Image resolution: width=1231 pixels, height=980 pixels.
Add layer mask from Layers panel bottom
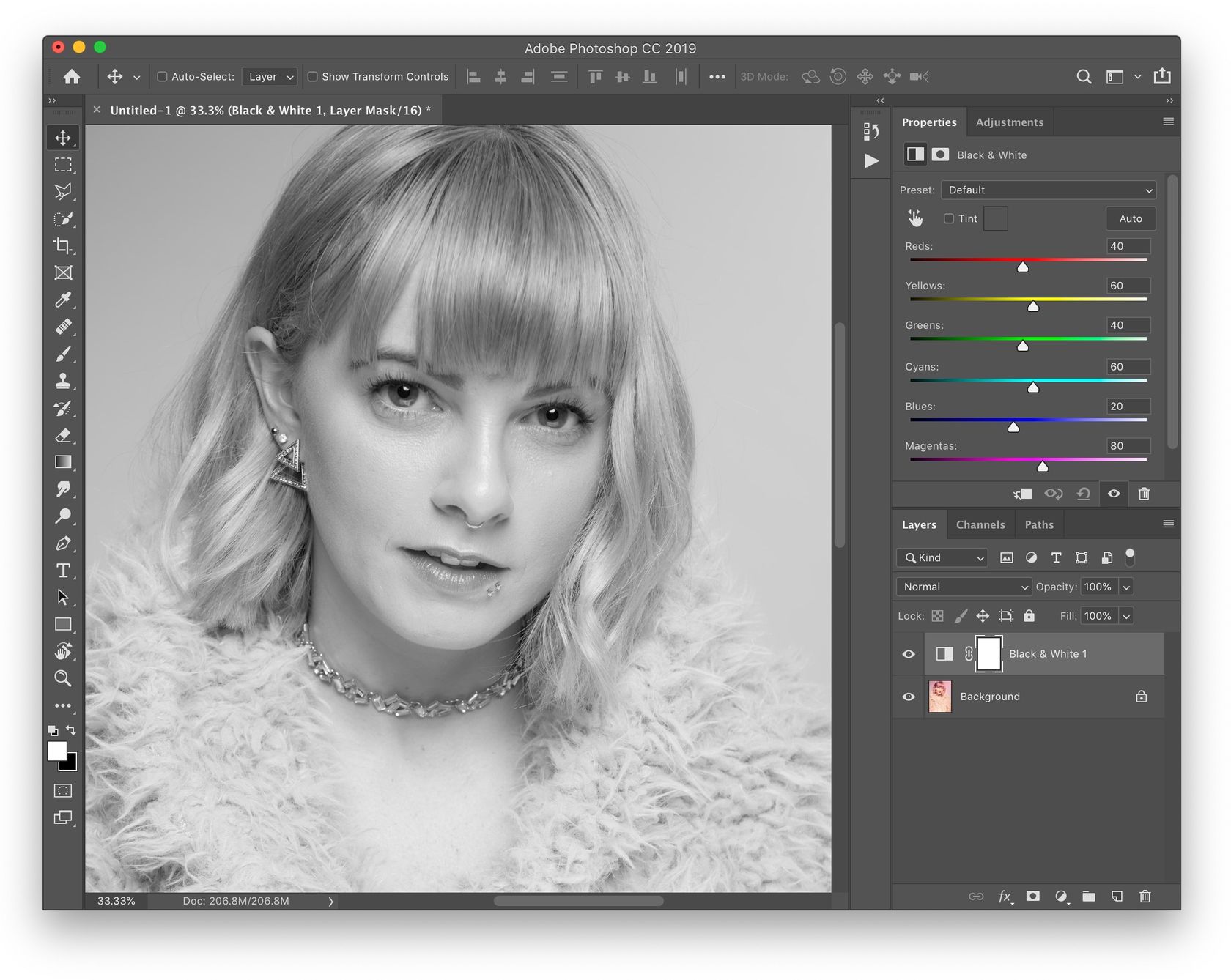(x=1033, y=896)
